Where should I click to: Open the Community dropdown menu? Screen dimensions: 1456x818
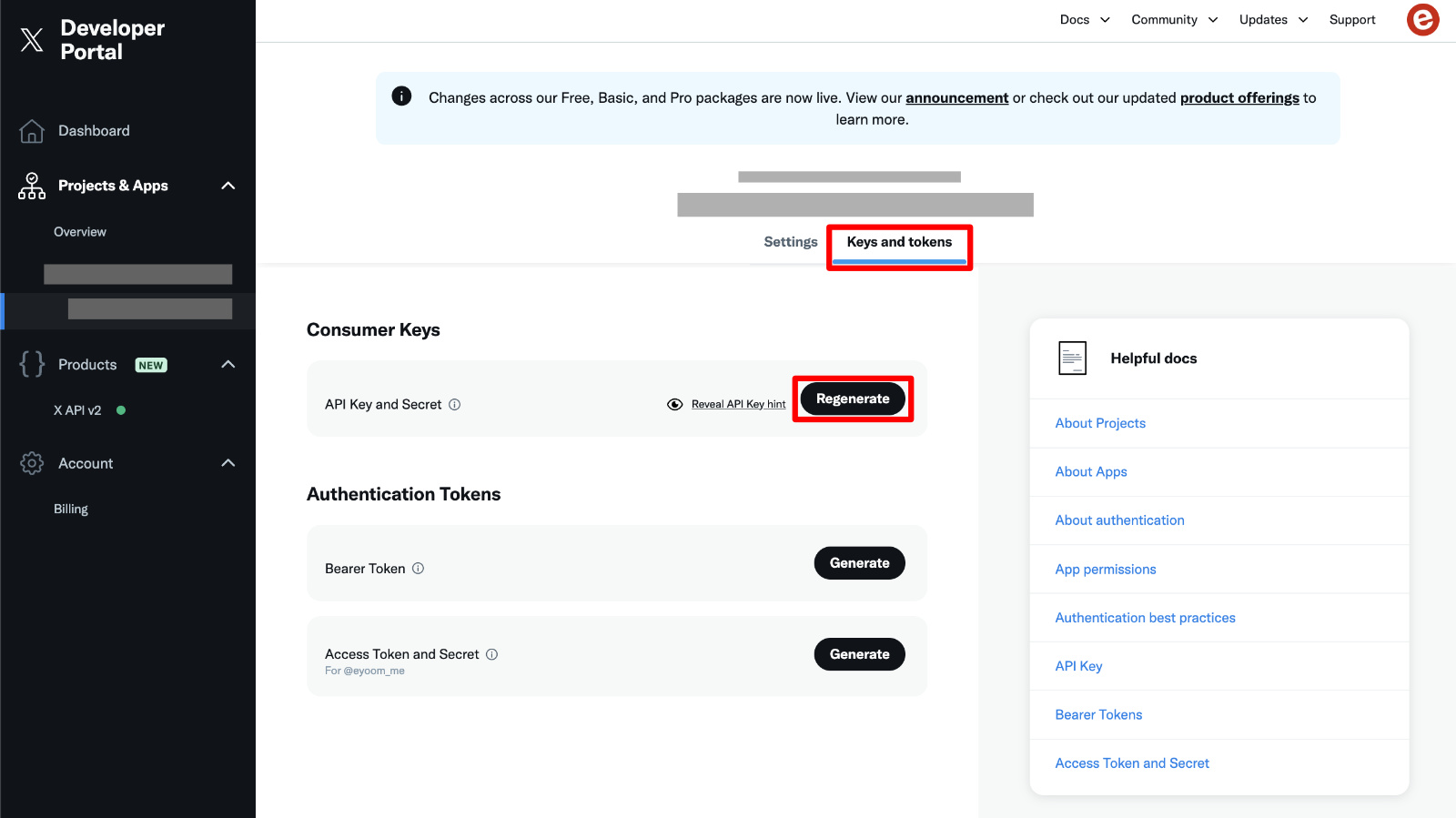point(1175,19)
